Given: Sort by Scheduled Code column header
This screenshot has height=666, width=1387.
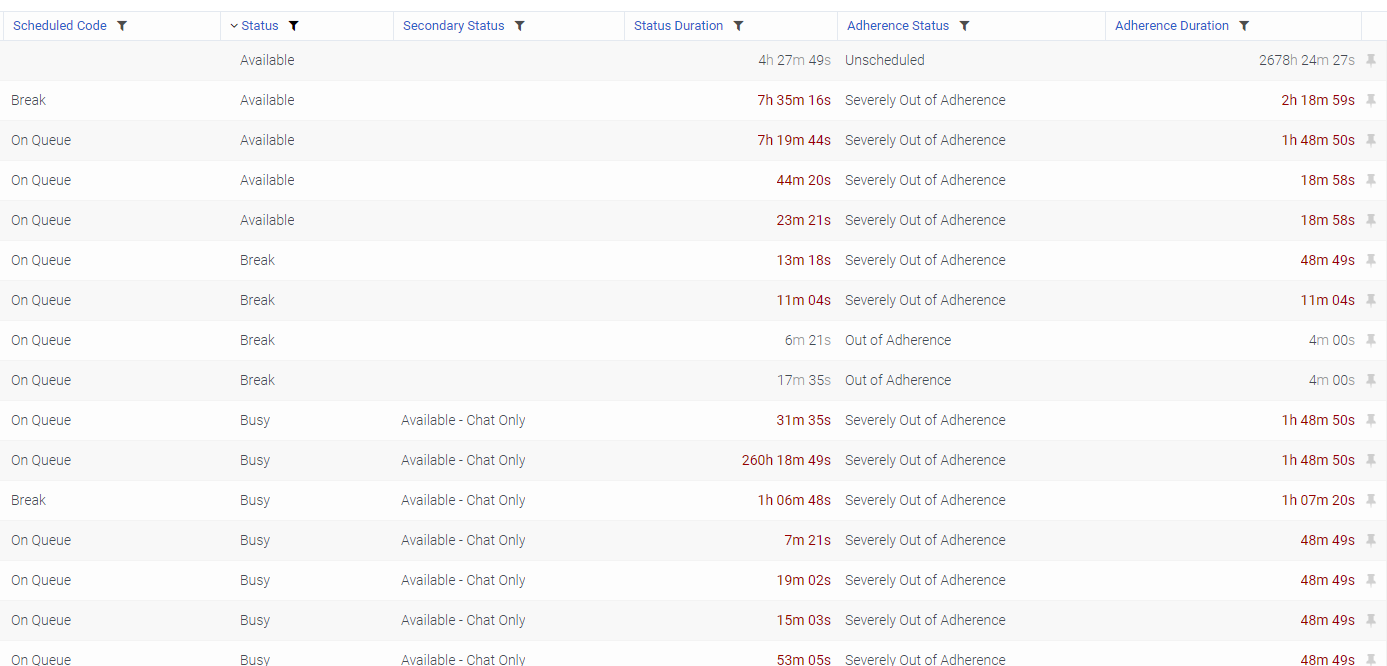Looking at the screenshot, I should point(60,26).
